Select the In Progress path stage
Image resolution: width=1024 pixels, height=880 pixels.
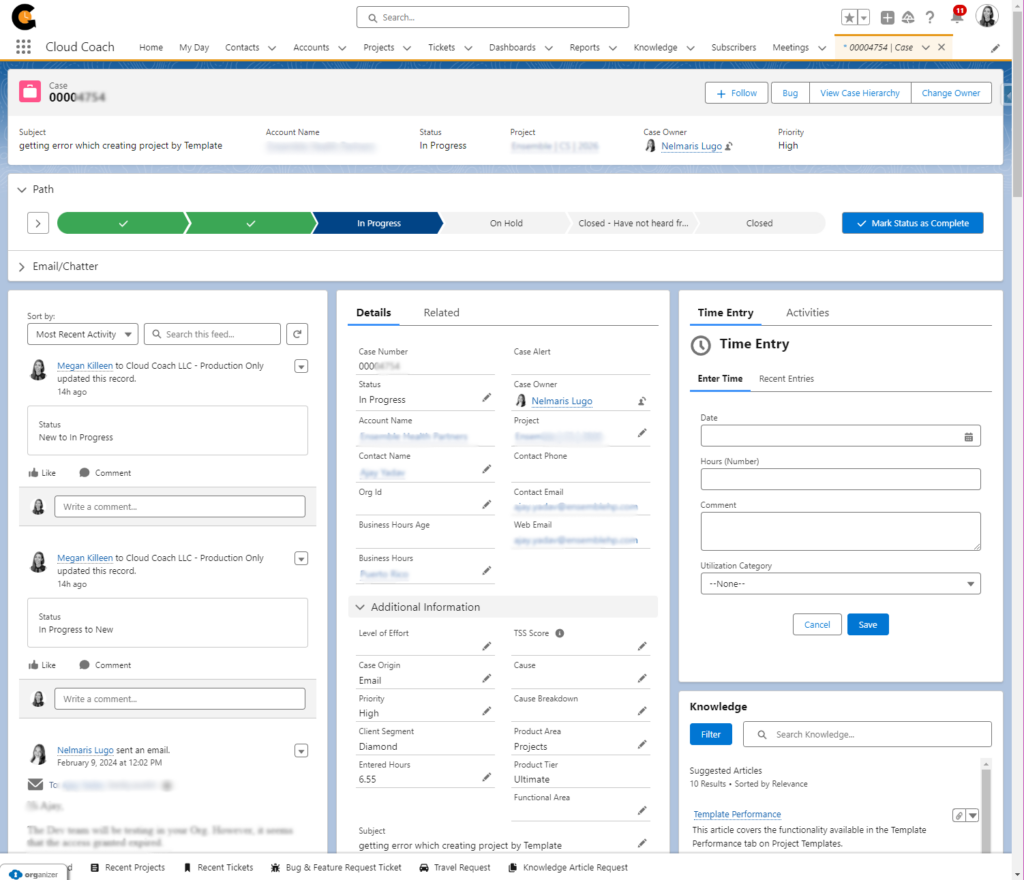(379, 222)
